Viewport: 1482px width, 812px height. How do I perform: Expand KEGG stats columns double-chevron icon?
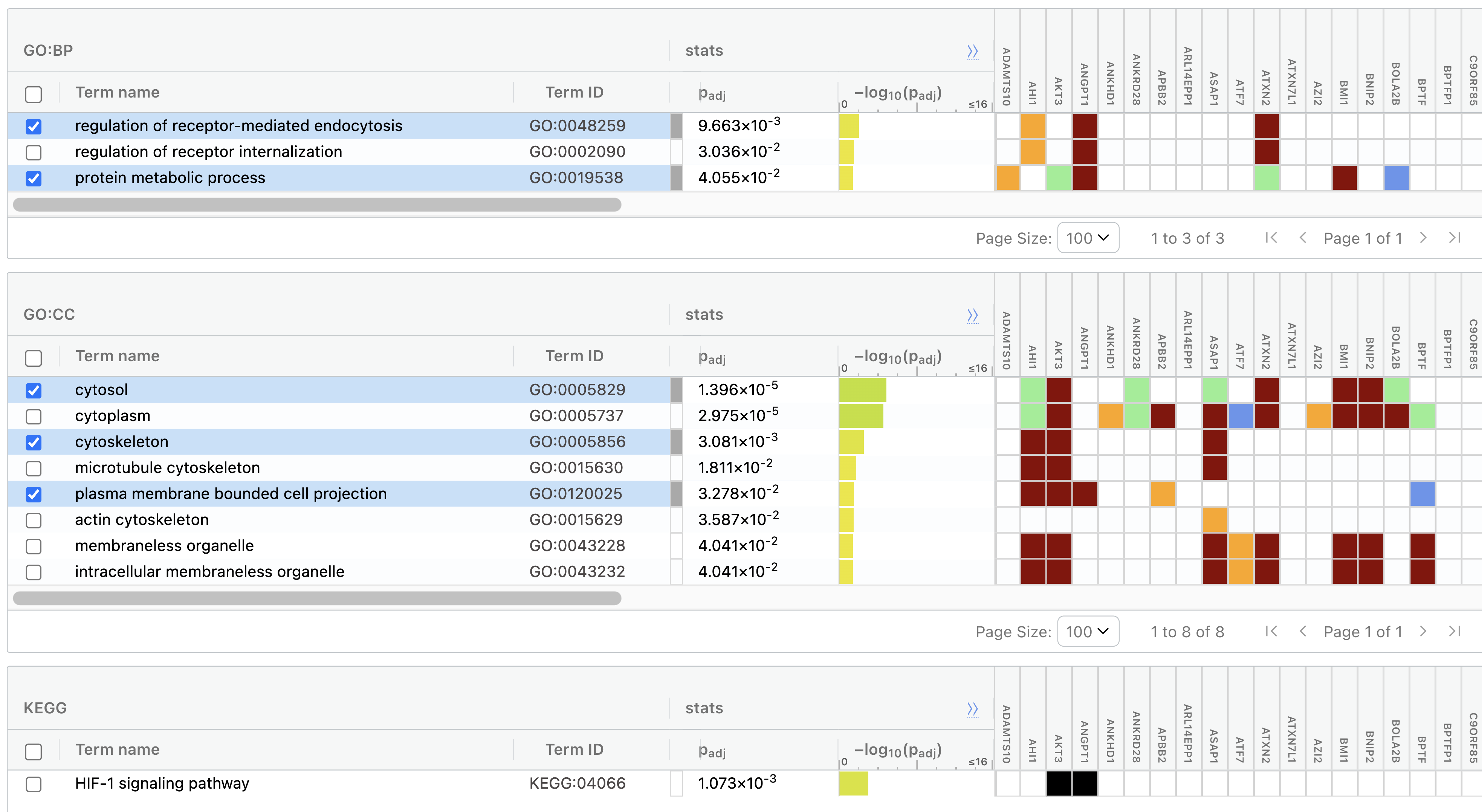coord(972,708)
